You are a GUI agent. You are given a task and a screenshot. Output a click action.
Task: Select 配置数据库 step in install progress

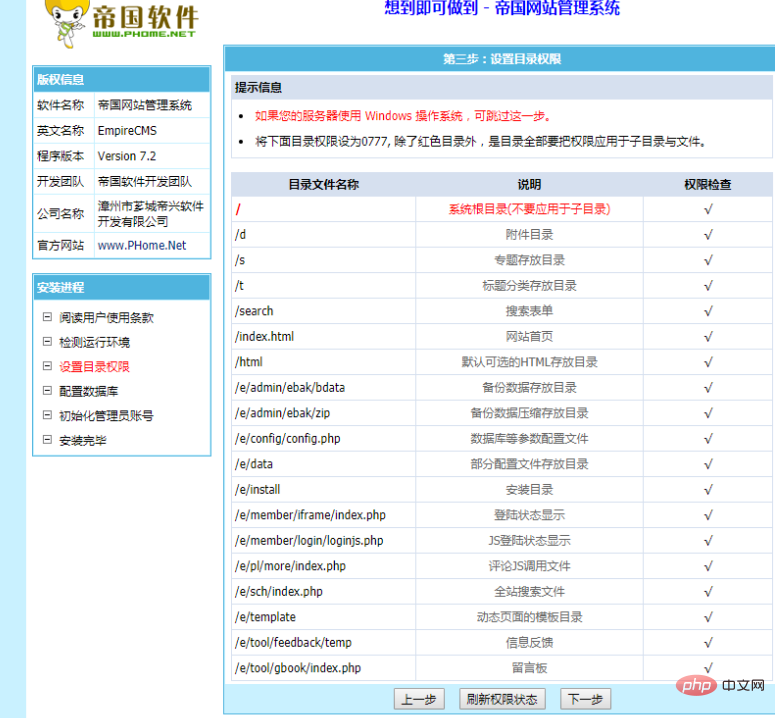point(88,391)
